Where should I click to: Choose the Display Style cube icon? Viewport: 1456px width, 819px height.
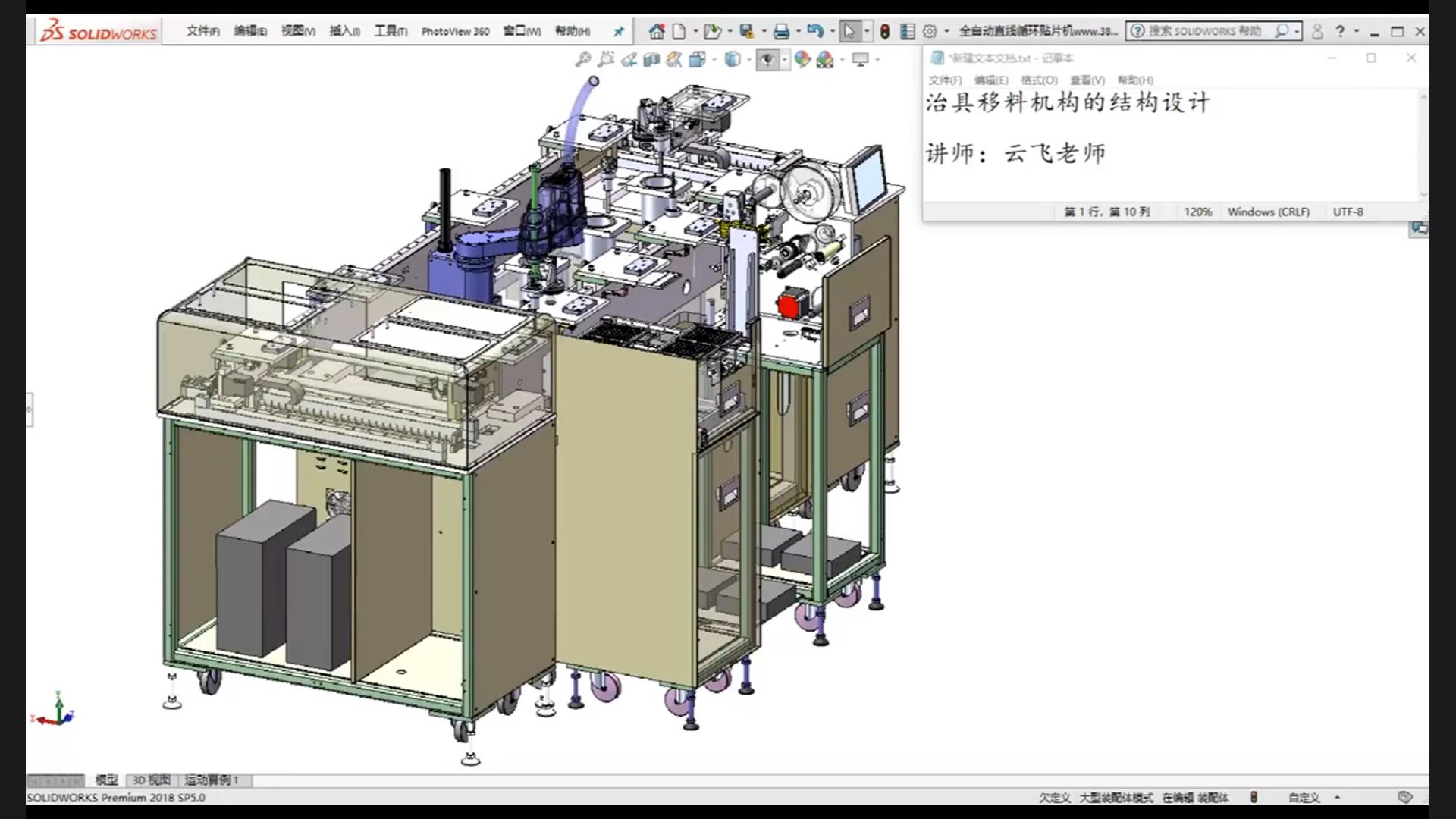click(732, 59)
